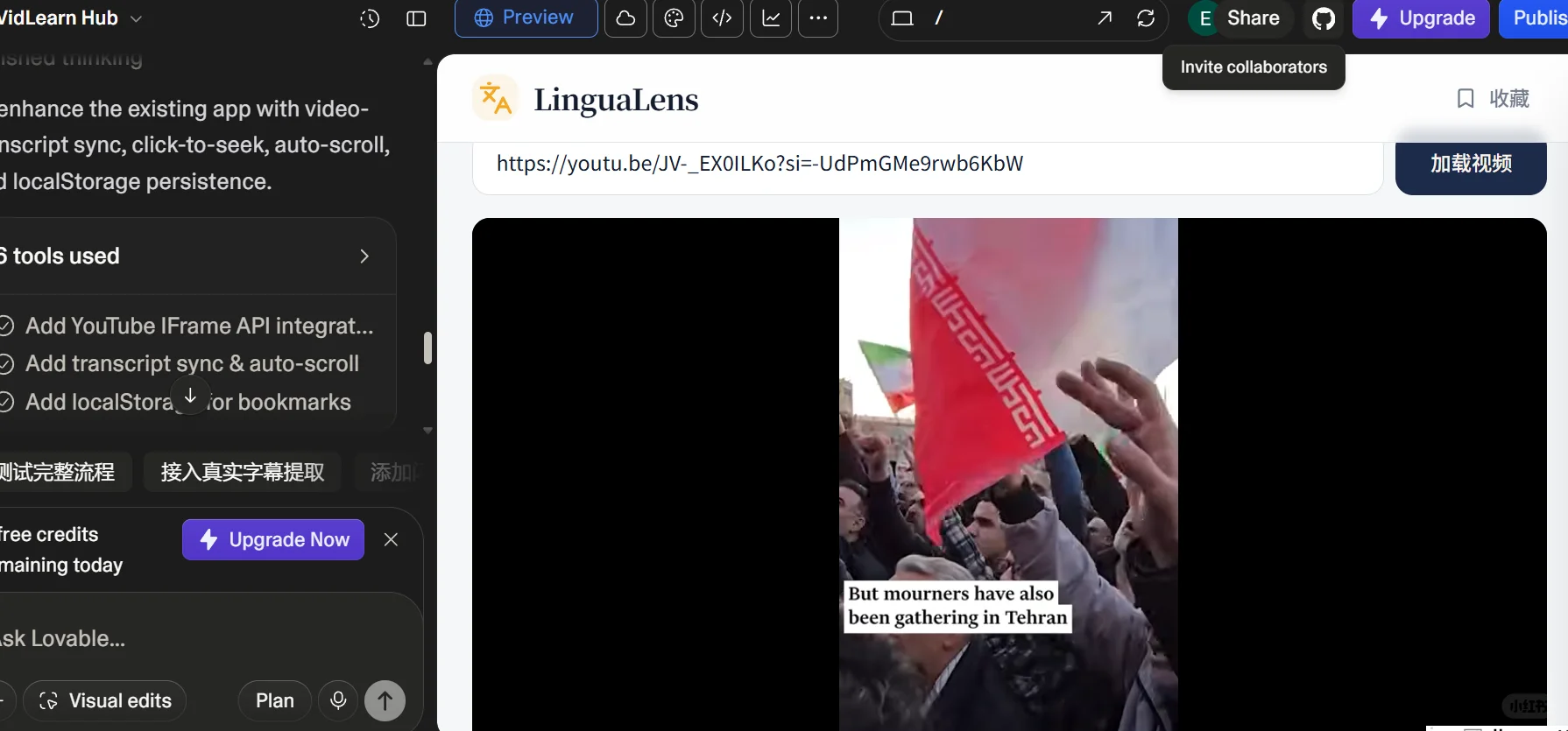Viewport: 1568px width, 731px height.
Task: Switch to the Preview tab
Action: coord(526,18)
